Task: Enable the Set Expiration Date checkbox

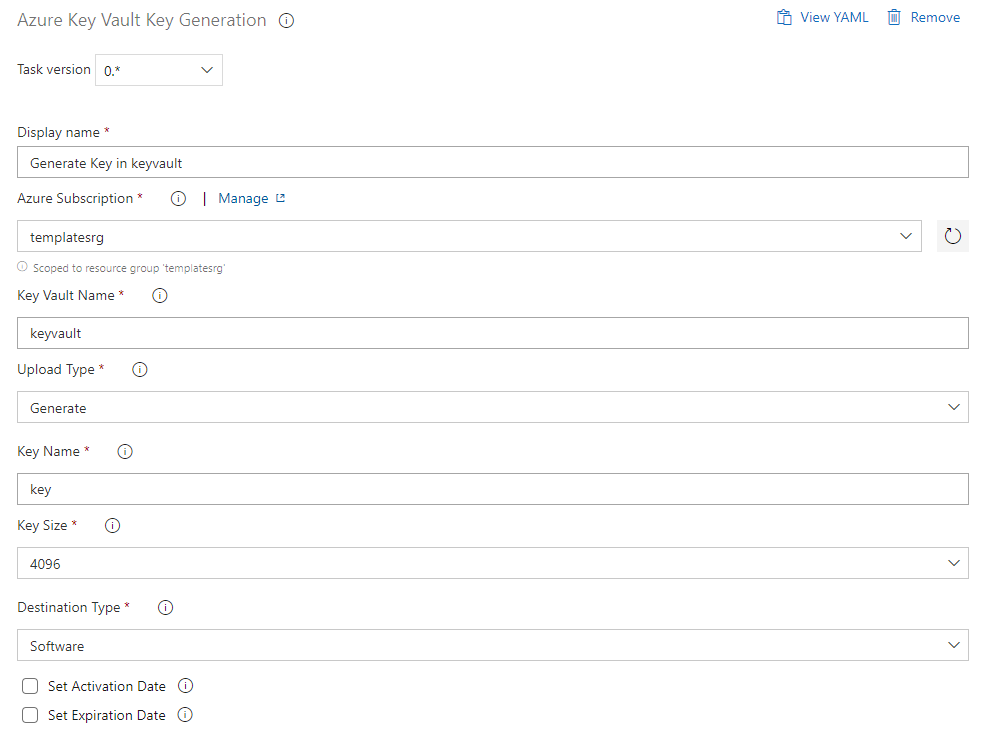Action: pyautogui.click(x=30, y=715)
